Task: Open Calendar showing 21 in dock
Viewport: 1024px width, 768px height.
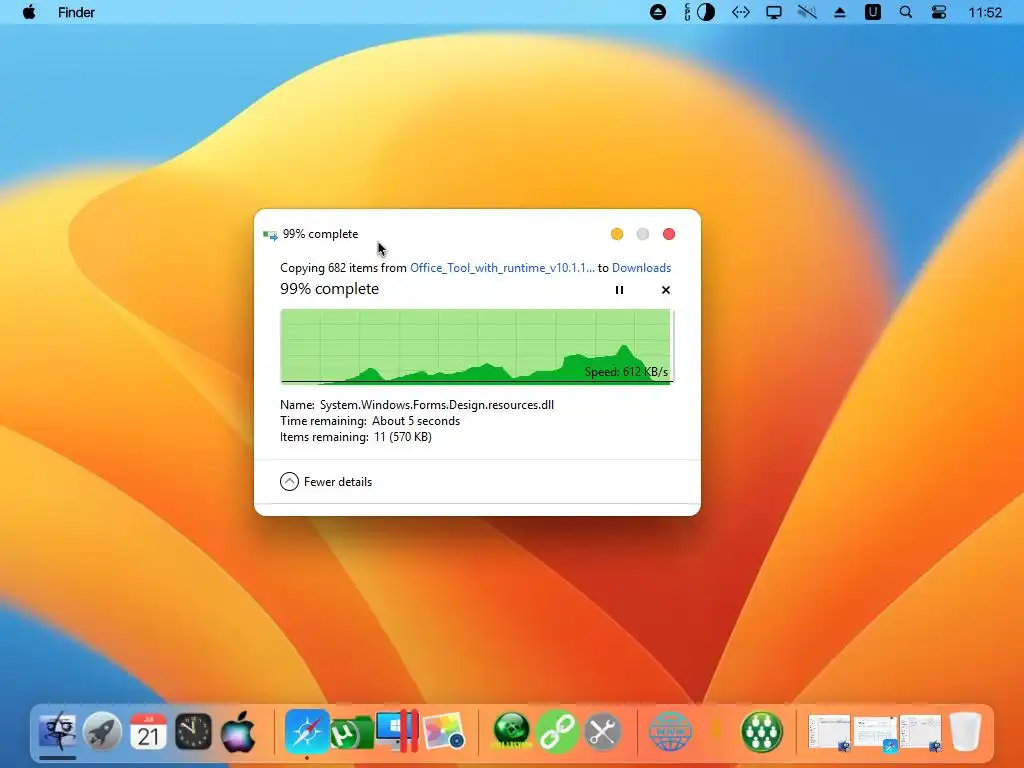Action: [x=148, y=731]
